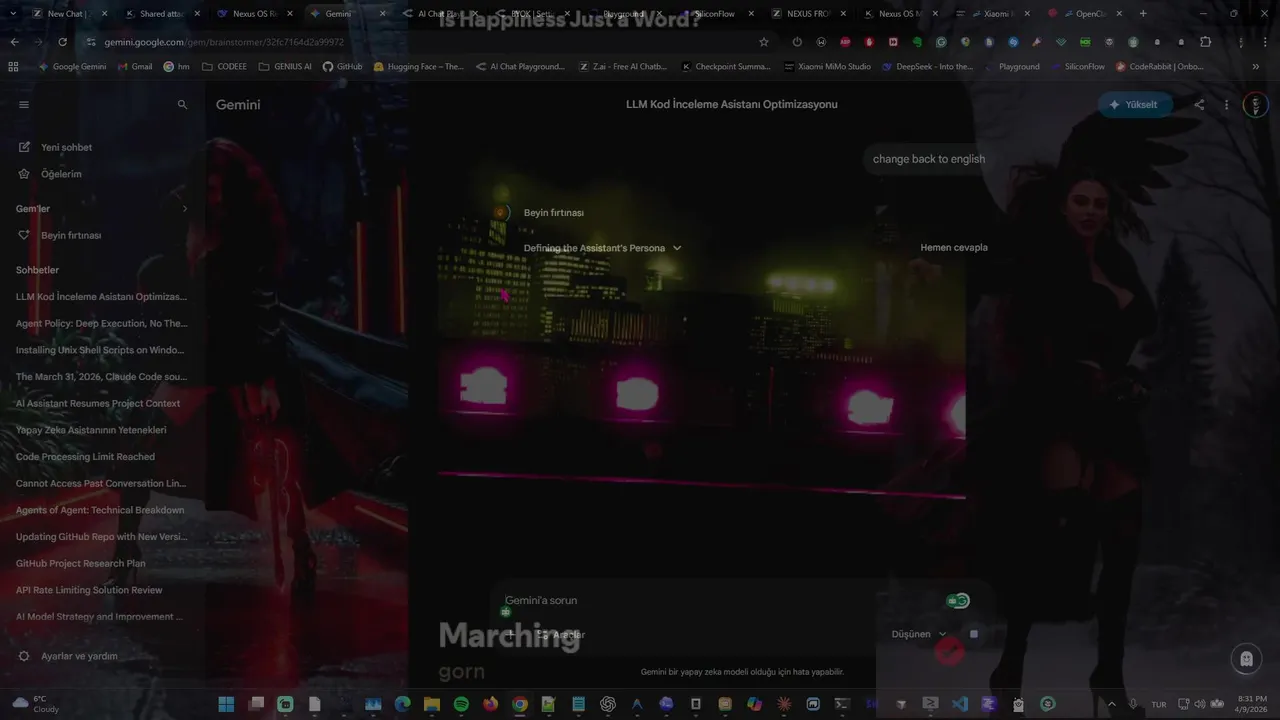This screenshot has height=720, width=1280.
Task: Open chat 'Agent Policy: Deep Execution, No The...'
Action: tap(101, 323)
